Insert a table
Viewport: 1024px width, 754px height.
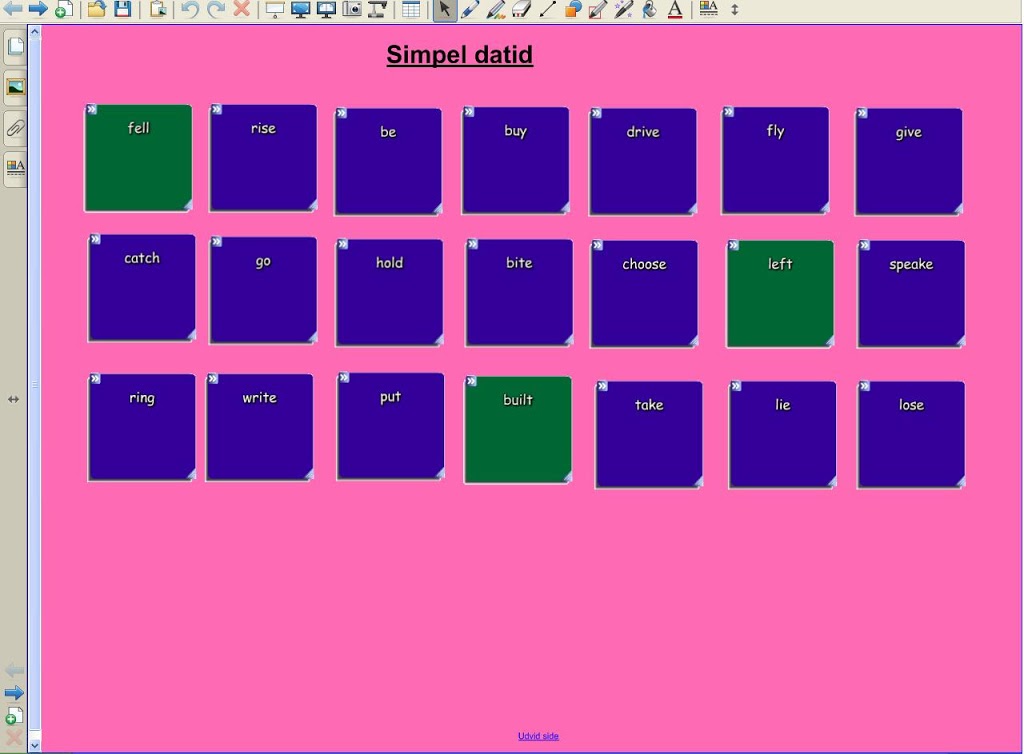point(411,9)
